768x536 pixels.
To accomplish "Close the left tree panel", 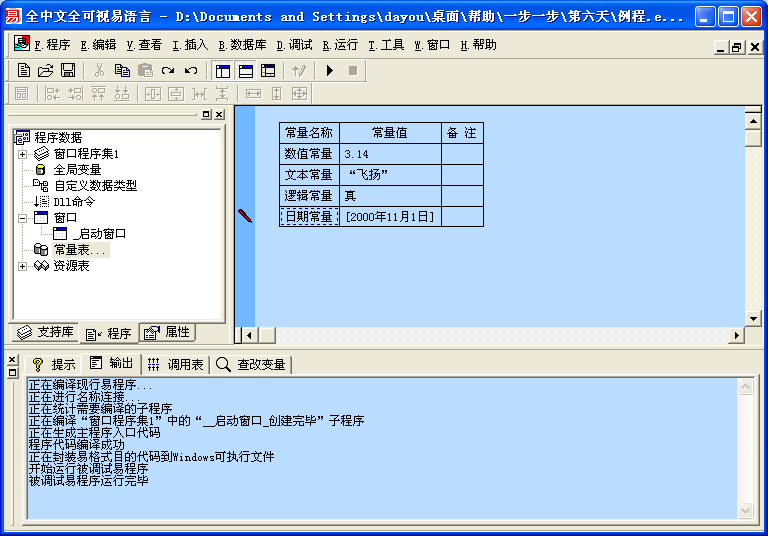I will [219, 114].
